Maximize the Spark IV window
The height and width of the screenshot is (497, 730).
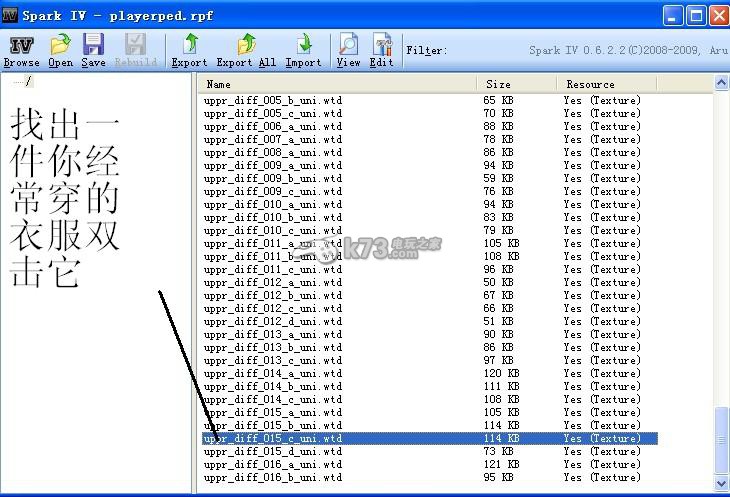(696, 15)
